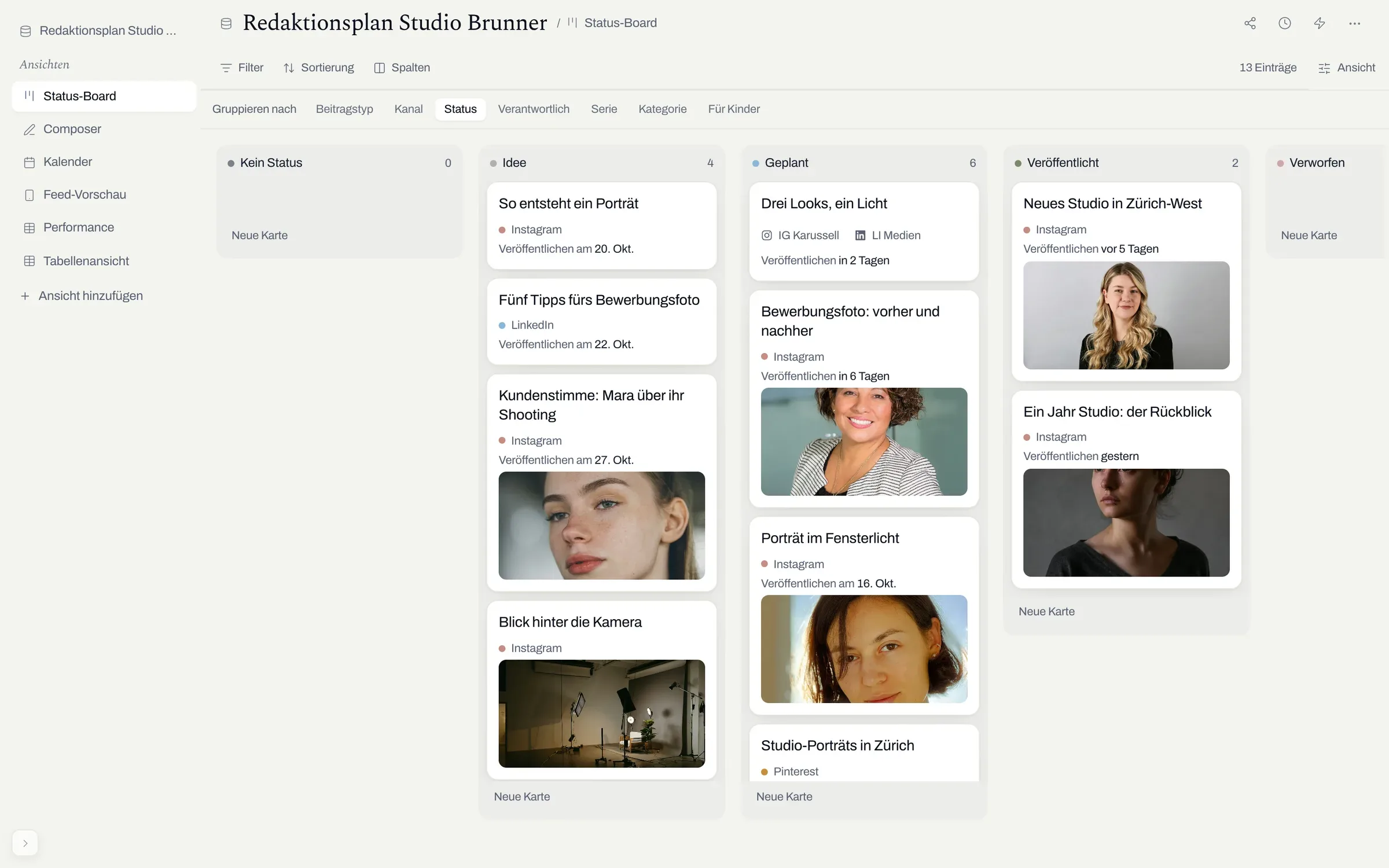The height and width of the screenshot is (868, 1389).
Task: Open the 'So entsteht ein Porträt' card
Action: 602,226
